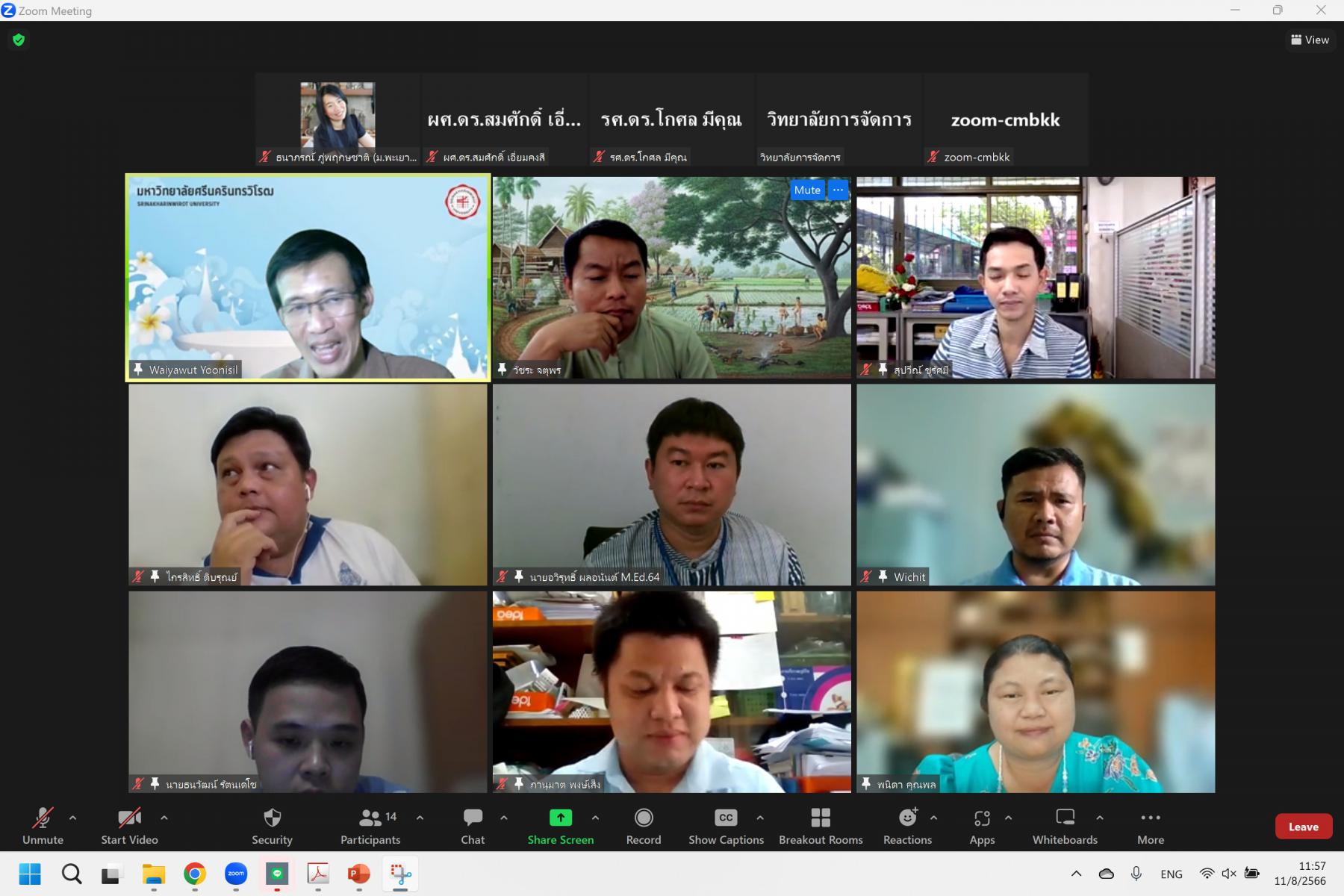Open Snipping Tool from the taskbar
This screenshot has height=896, width=1344.
(x=401, y=874)
